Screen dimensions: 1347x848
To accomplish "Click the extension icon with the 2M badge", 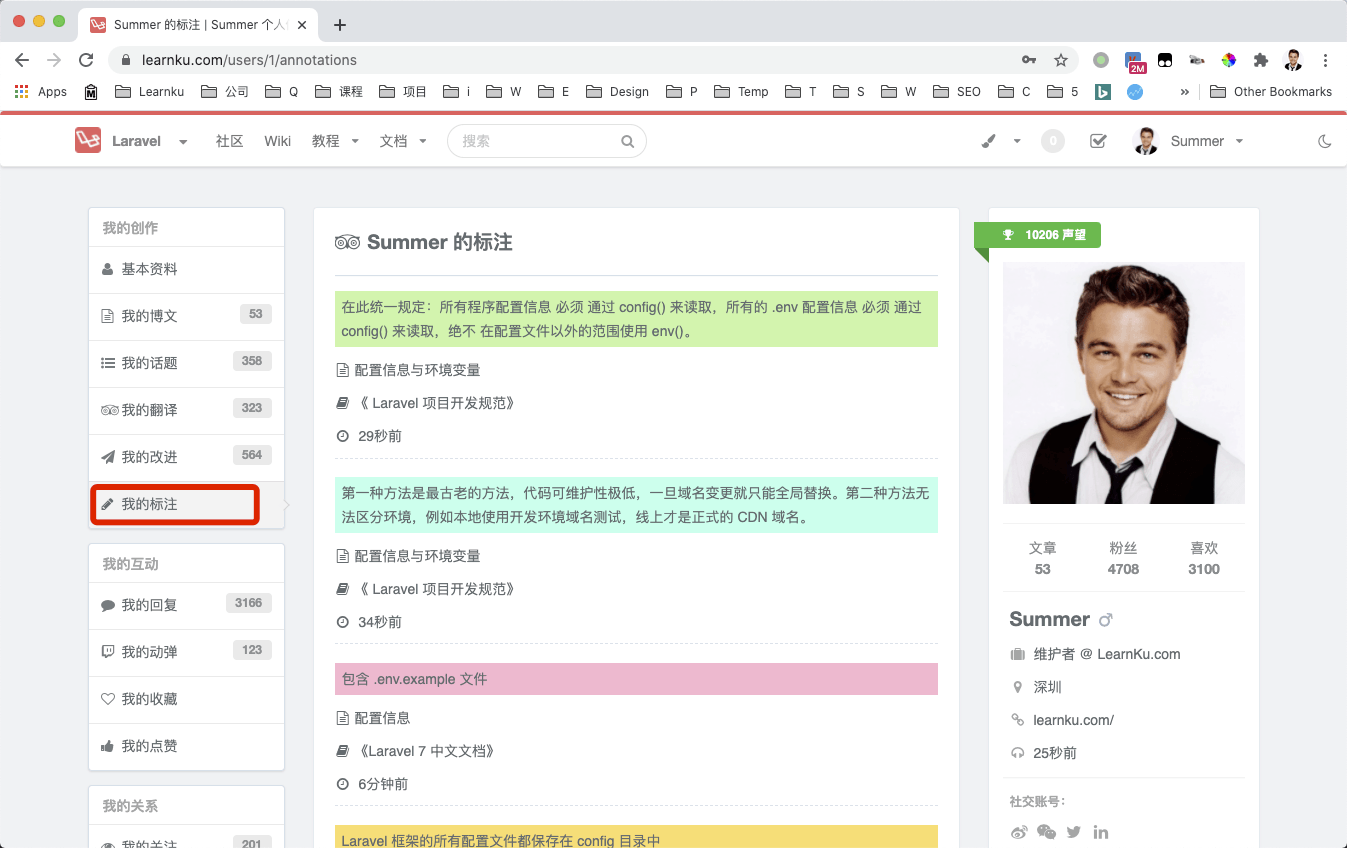I will (x=1134, y=62).
